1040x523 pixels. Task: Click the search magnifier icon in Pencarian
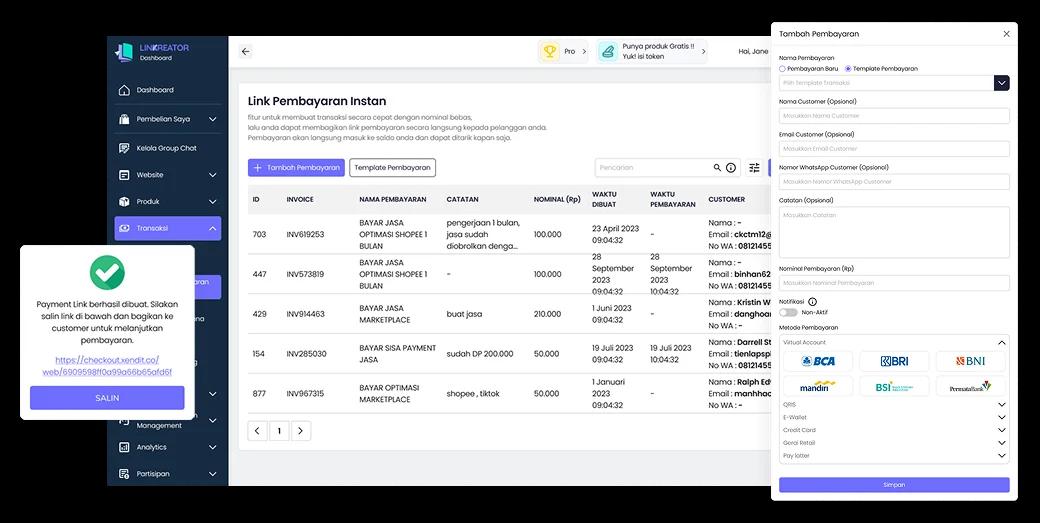pos(717,168)
